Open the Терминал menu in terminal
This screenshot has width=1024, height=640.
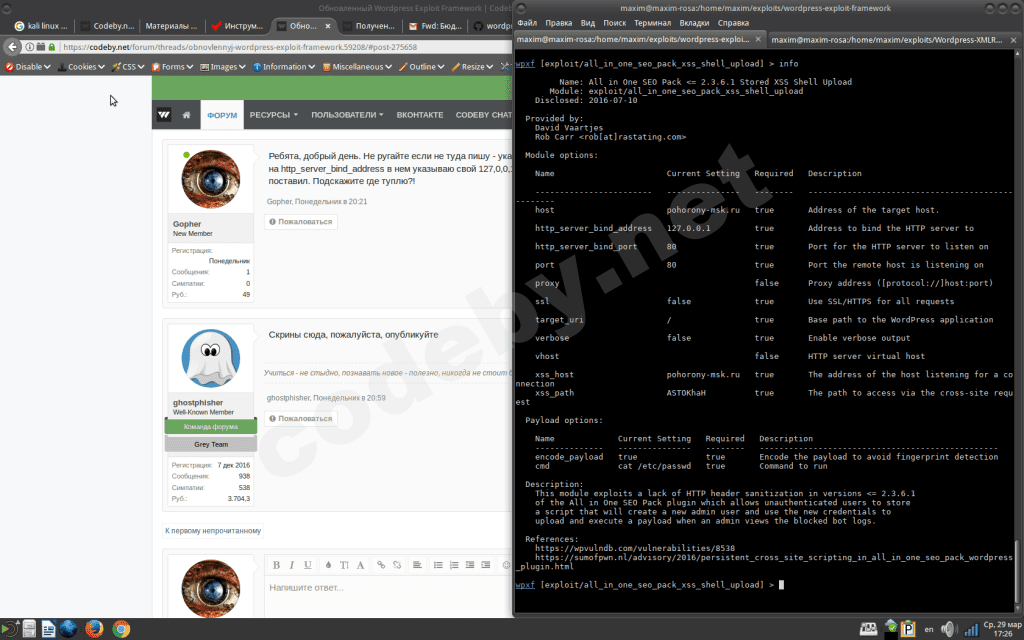(x=652, y=22)
